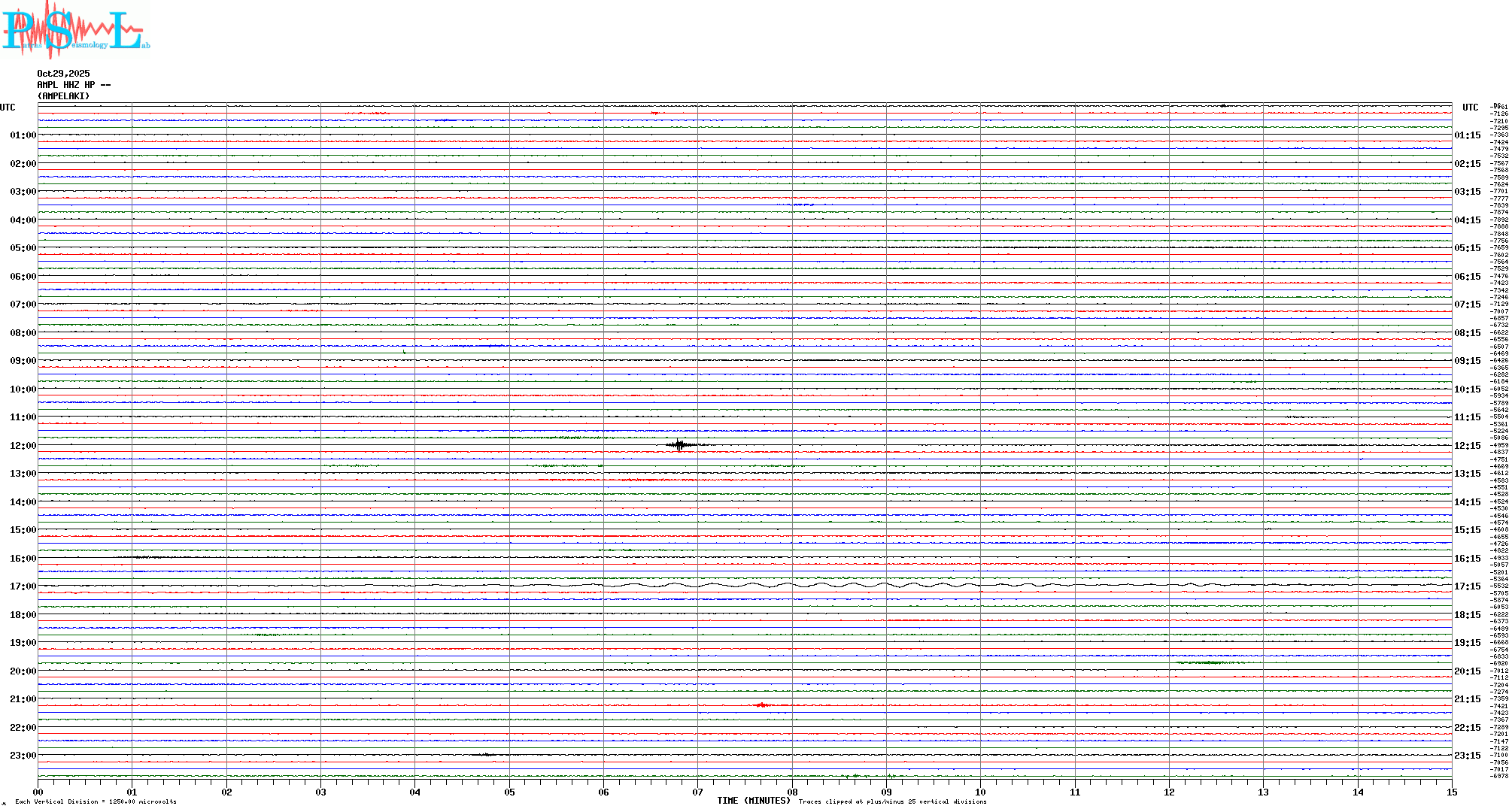This screenshot has height=812, width=1512.
Task: Click the UTC label at top left
Action: (8, 108)
